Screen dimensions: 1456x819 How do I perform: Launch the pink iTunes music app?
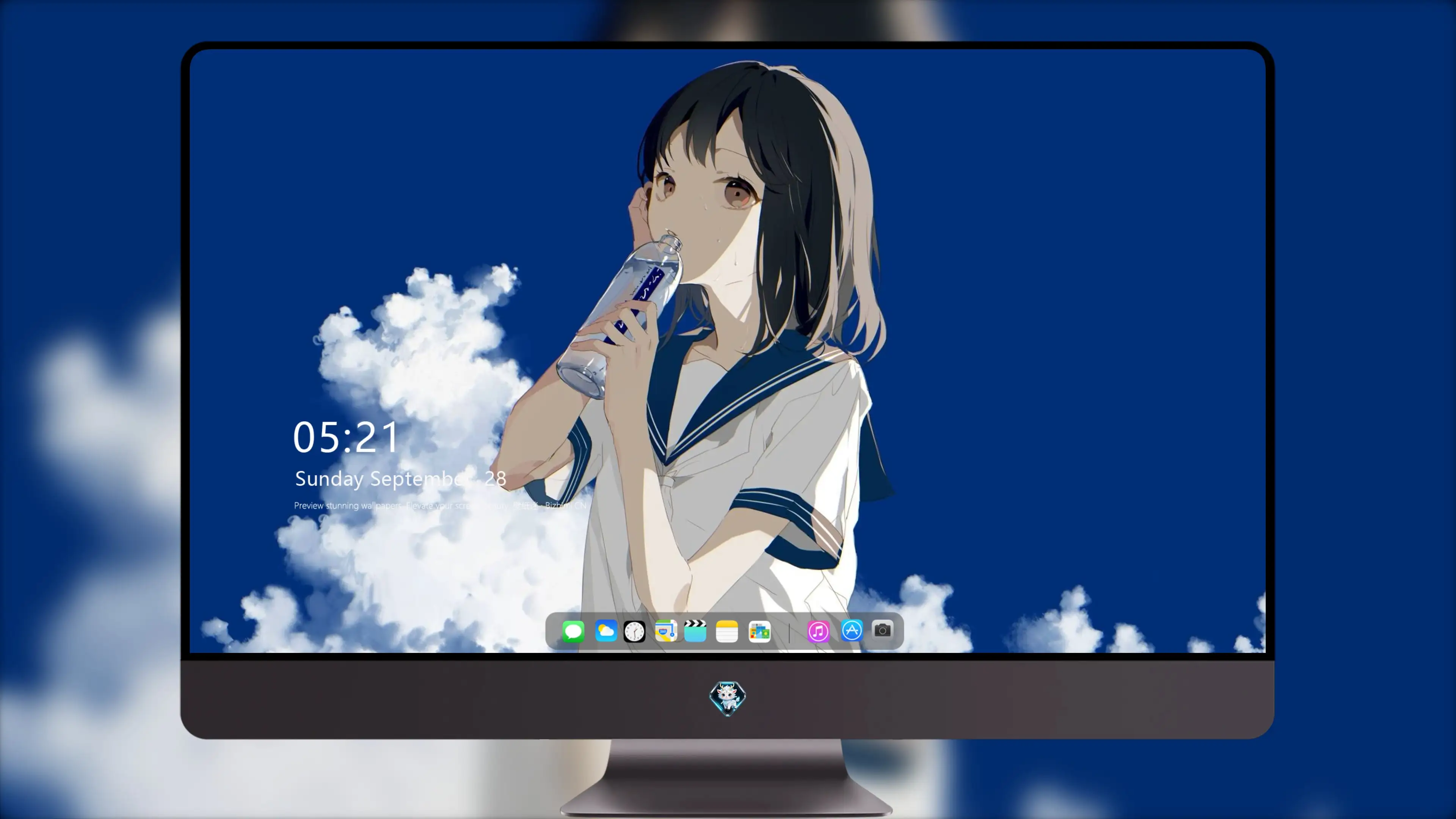[819, 631]
